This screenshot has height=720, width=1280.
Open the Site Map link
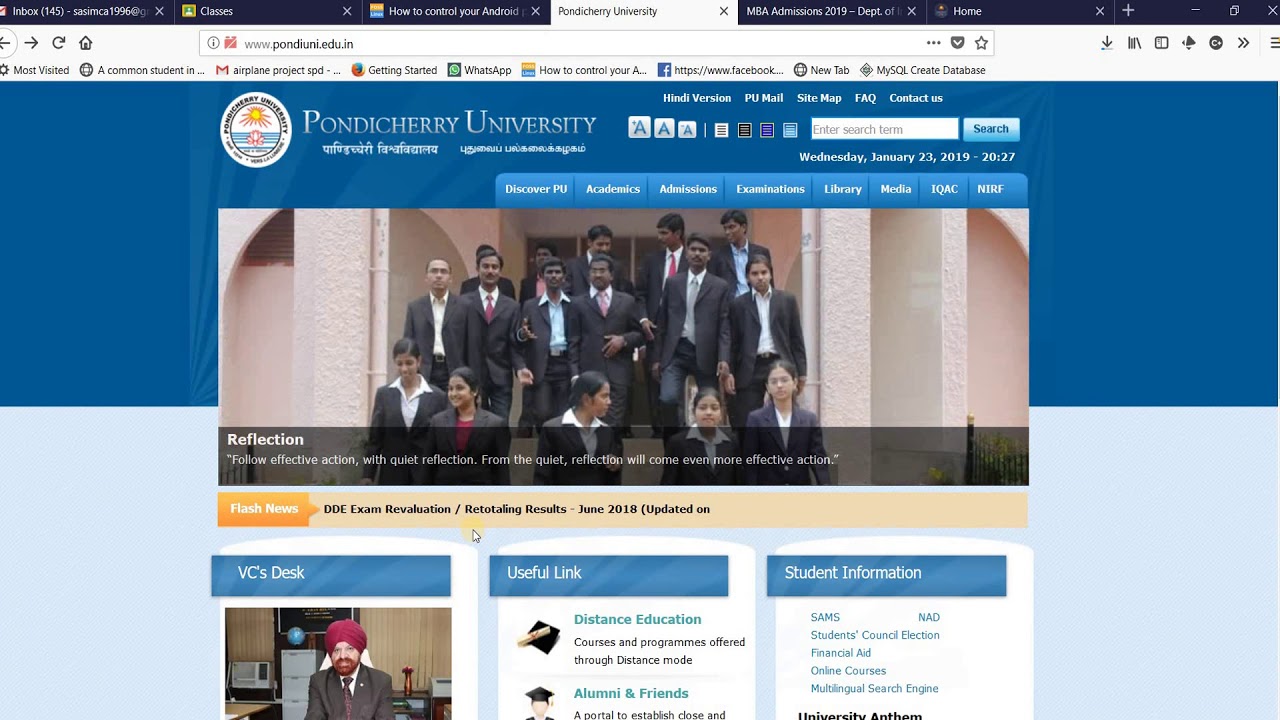coord(819,98)
